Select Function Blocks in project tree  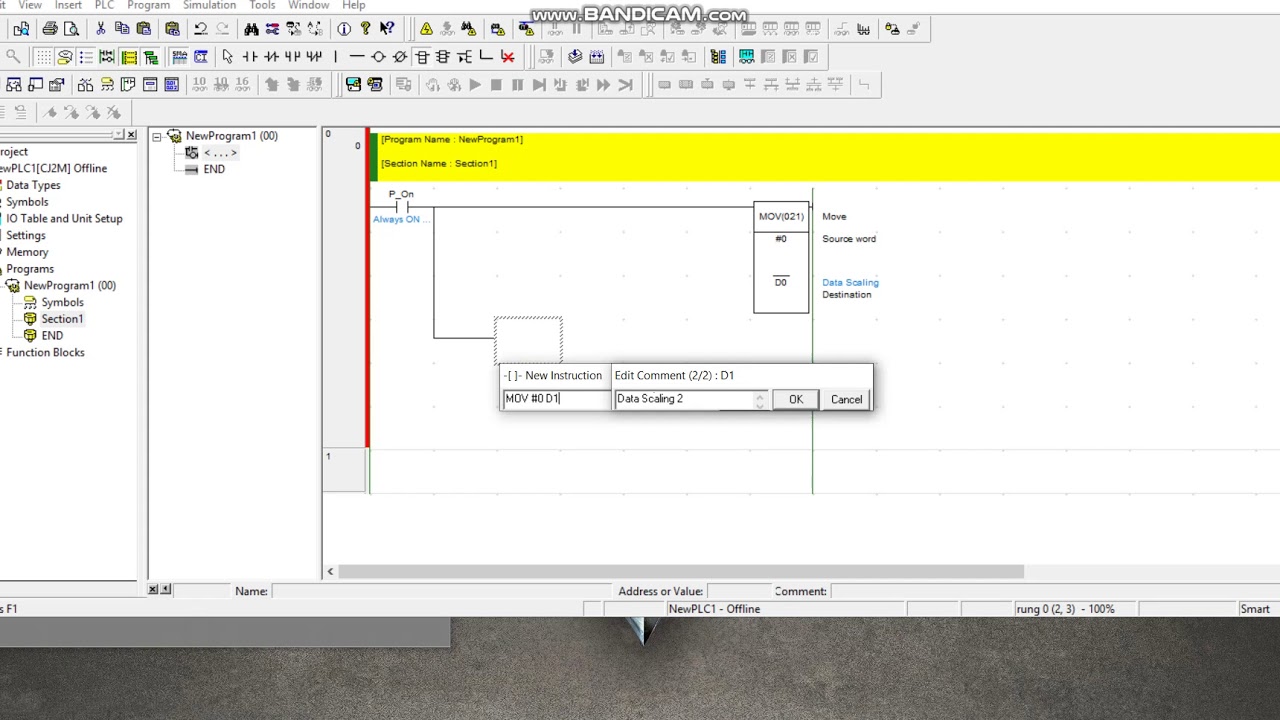[45, 352]
